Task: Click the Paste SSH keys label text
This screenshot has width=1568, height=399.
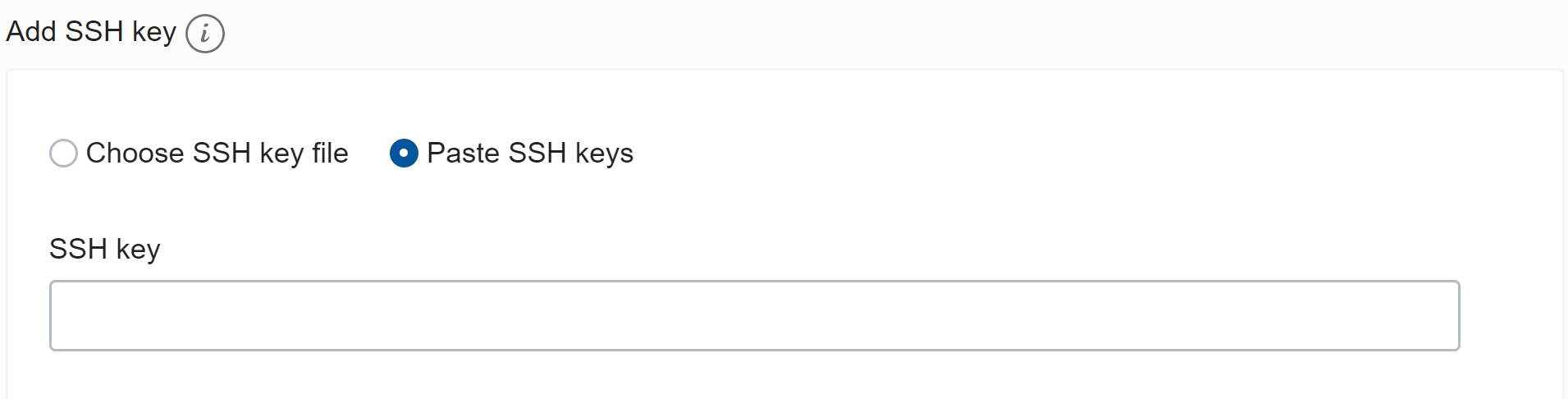Action: [529, 154]
